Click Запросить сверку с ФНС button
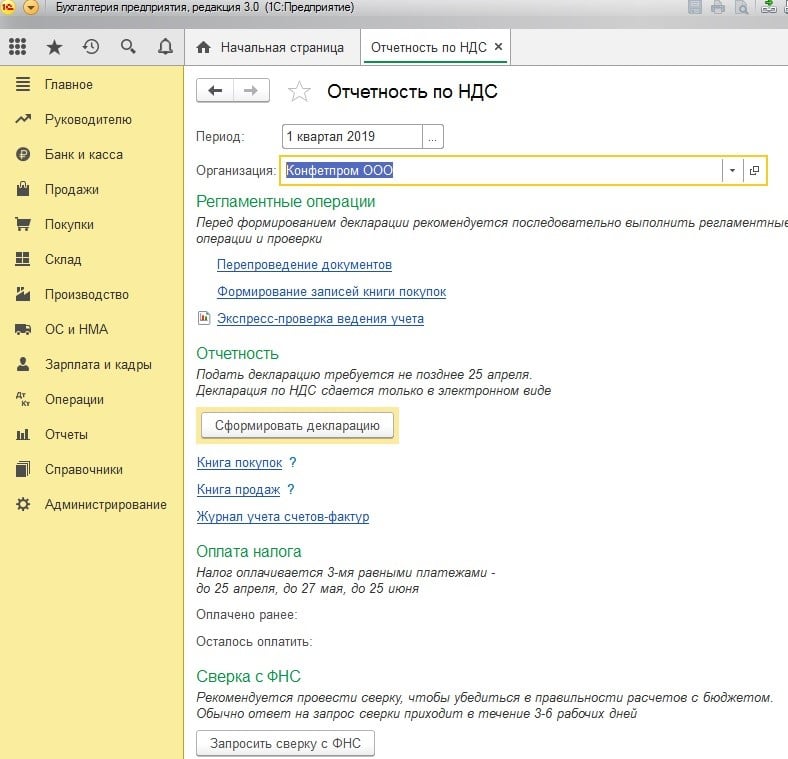This screenshot has height=759, width=788. (285, 744)
